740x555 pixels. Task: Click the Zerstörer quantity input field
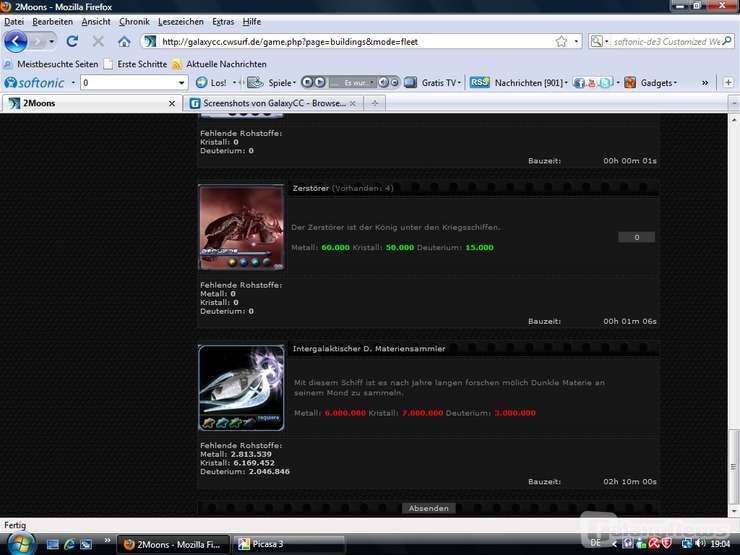tap(637, 237)
